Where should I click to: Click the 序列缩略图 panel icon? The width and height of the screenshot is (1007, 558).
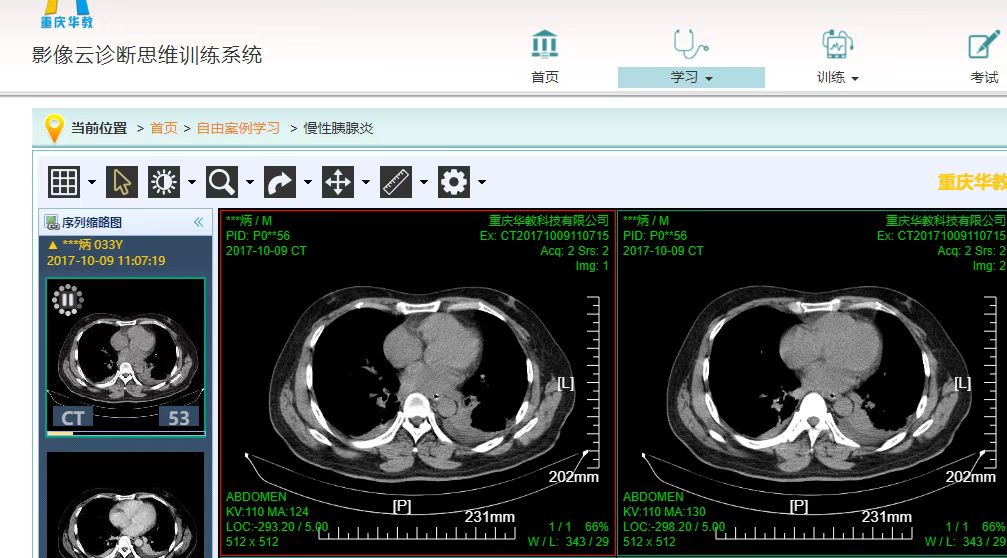click(51, 223)
